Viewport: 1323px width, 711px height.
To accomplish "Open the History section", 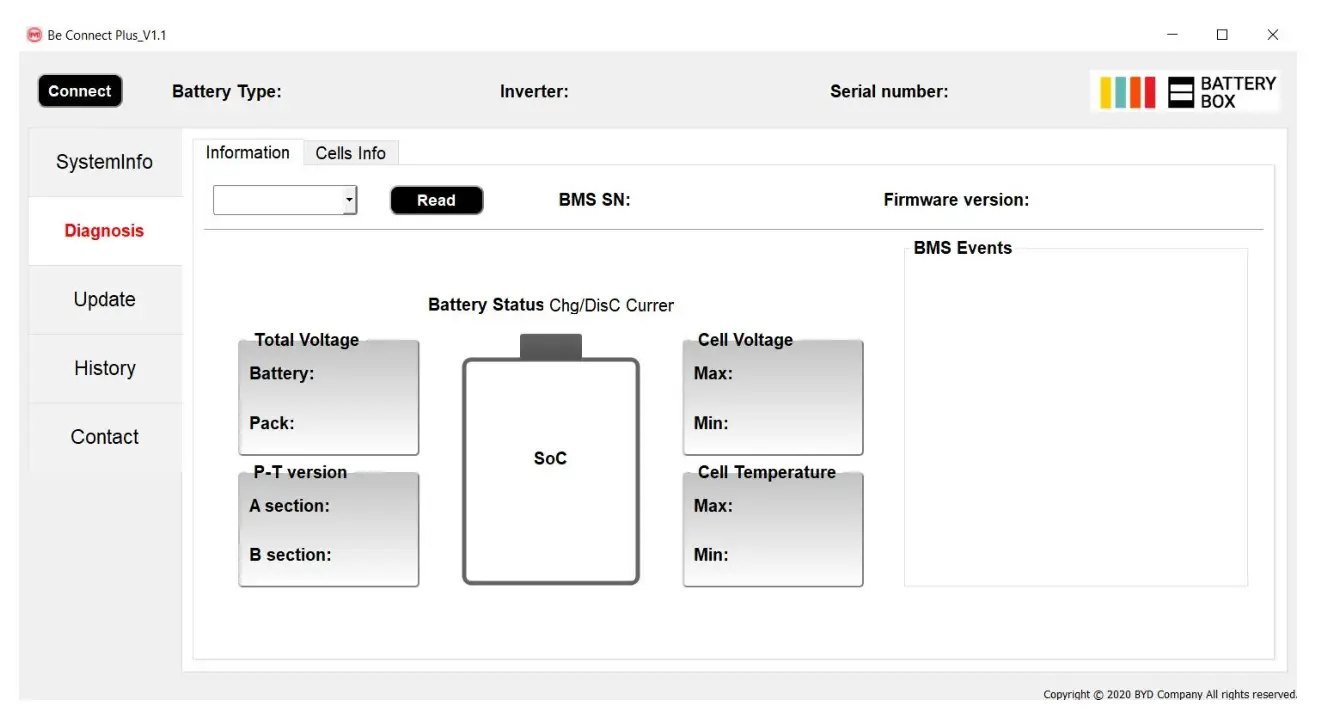I will click(104, 368).
